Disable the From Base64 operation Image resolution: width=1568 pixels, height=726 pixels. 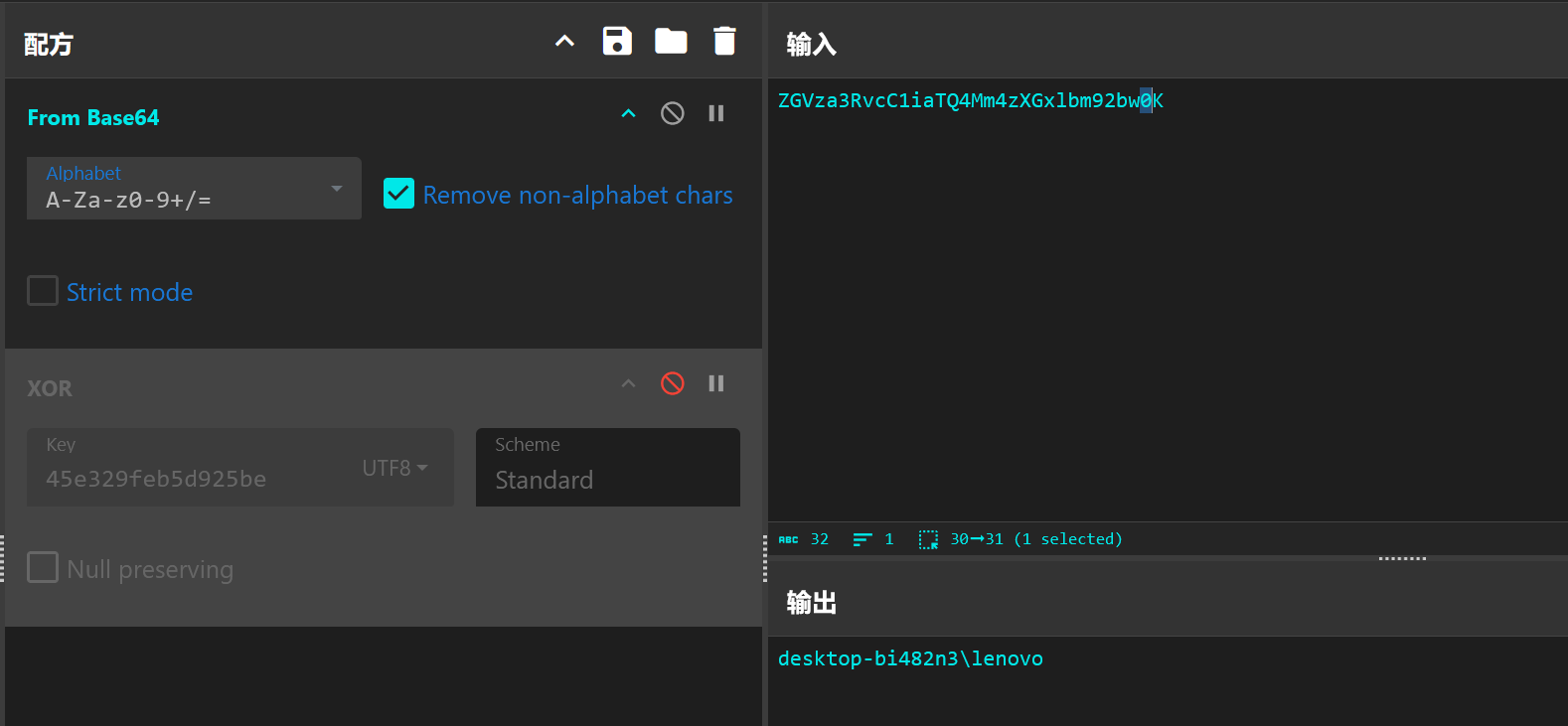tap(673, 113)
